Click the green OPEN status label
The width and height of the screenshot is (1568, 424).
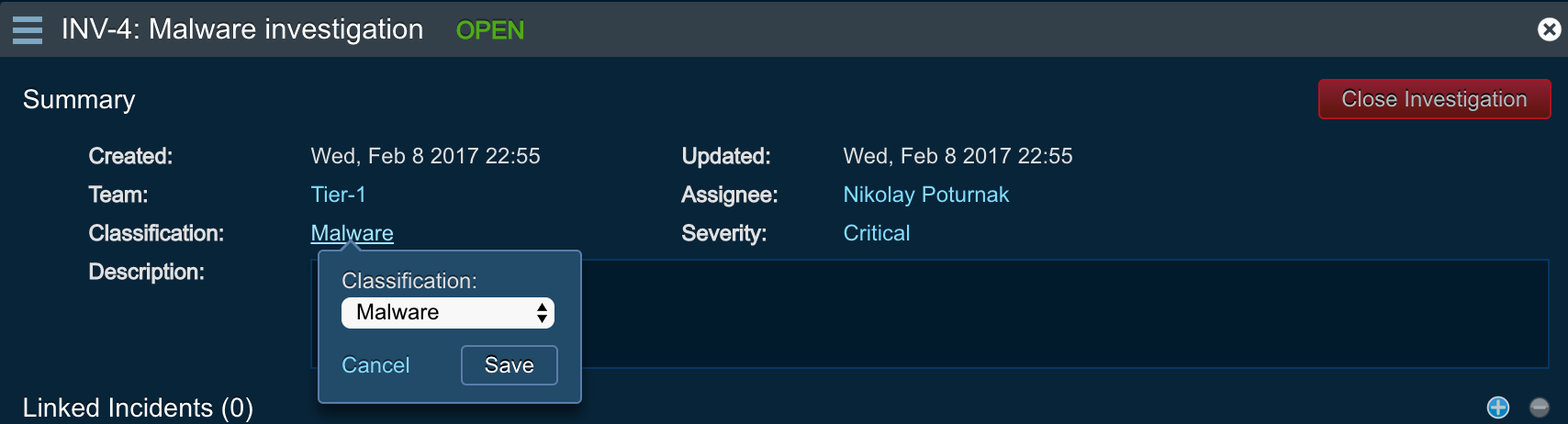(x=490, y=30)
